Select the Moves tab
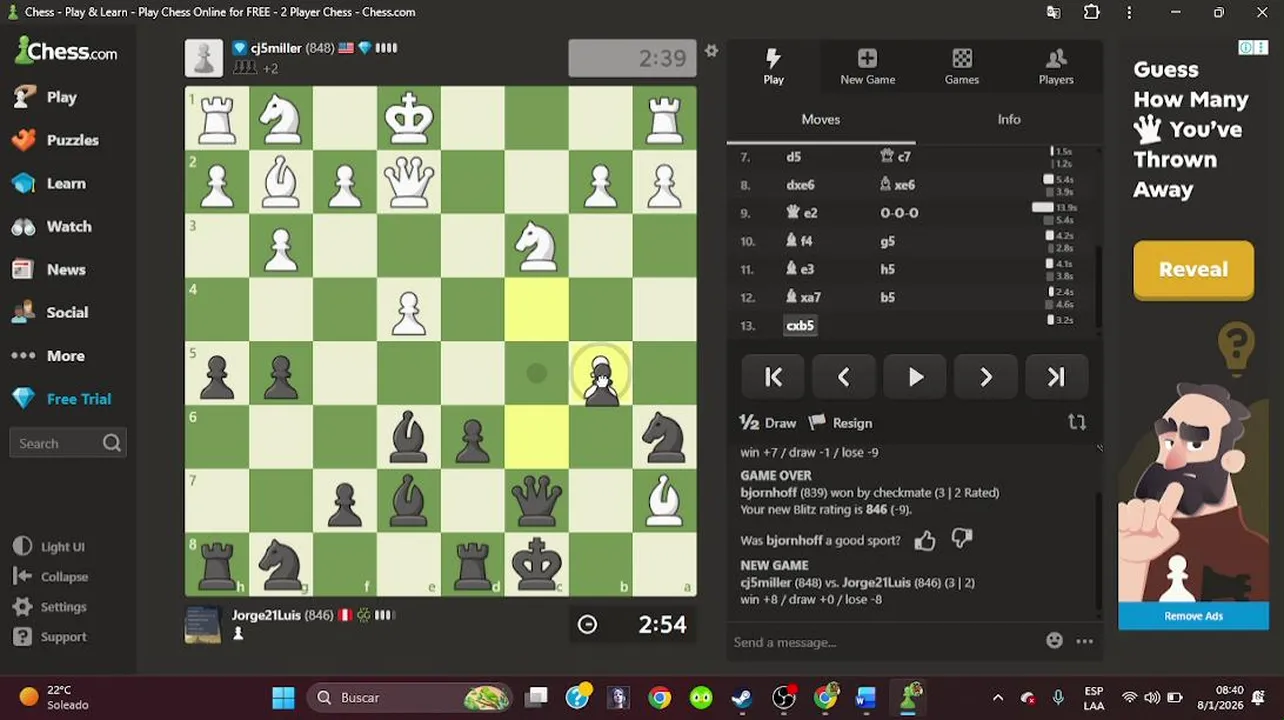 point(821,119)
